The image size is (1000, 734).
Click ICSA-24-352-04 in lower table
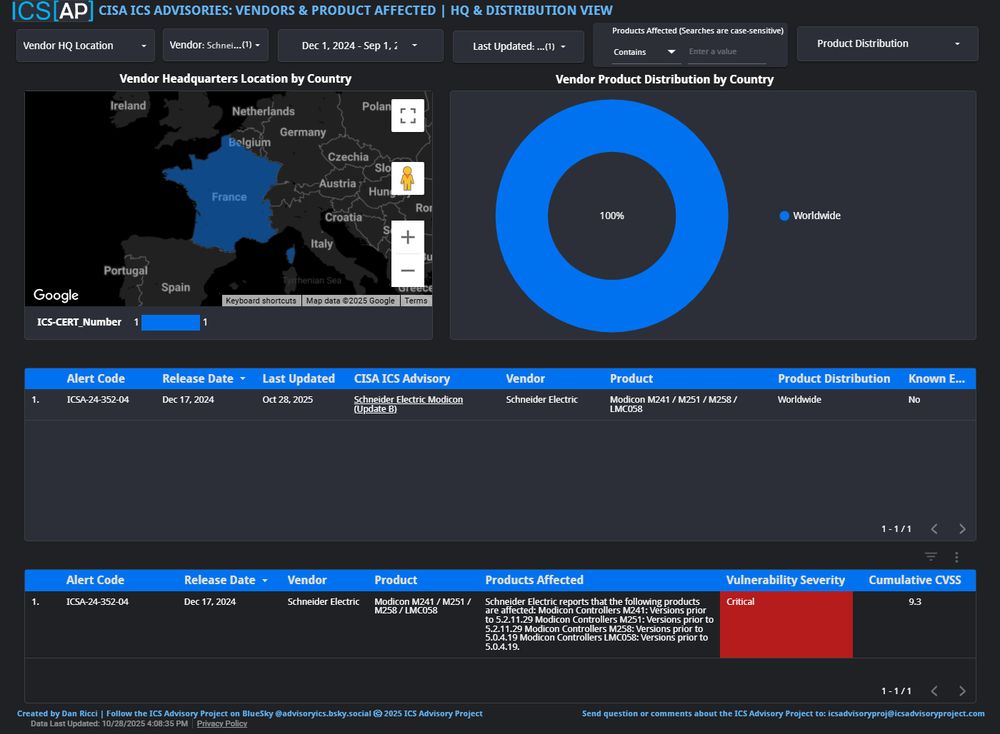[97, 601]
